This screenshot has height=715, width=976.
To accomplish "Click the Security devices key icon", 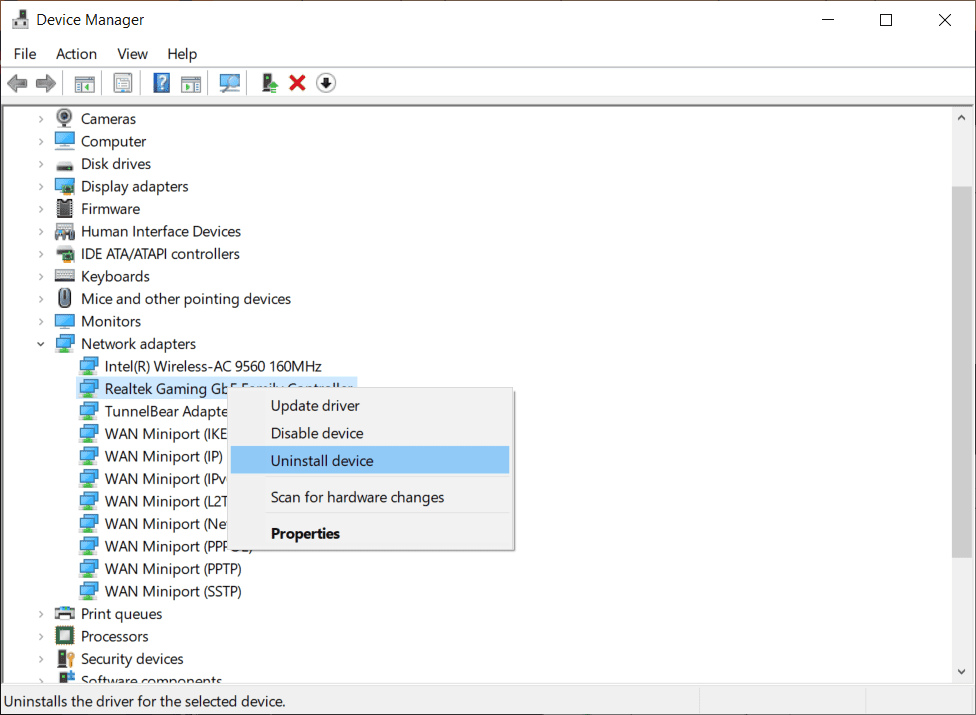I will pos(65,658).
